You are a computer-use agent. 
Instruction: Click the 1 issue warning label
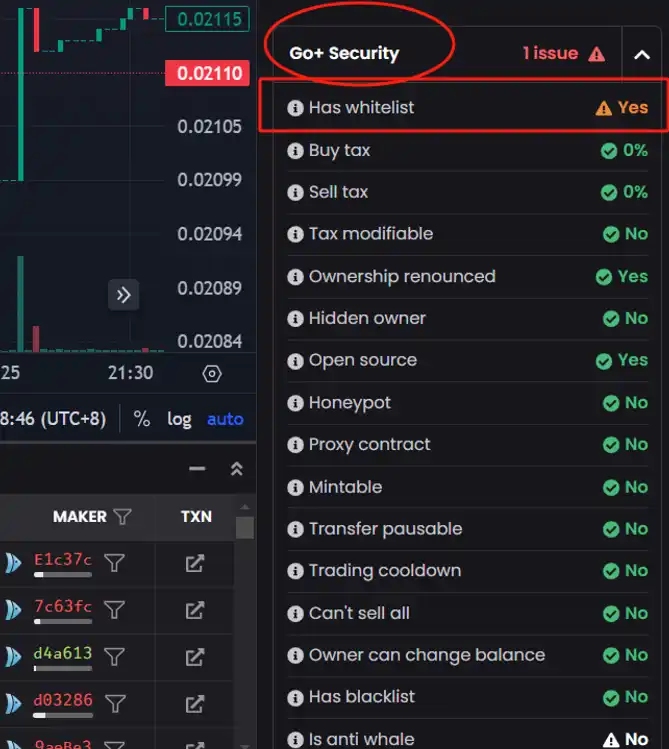point(563,54)
